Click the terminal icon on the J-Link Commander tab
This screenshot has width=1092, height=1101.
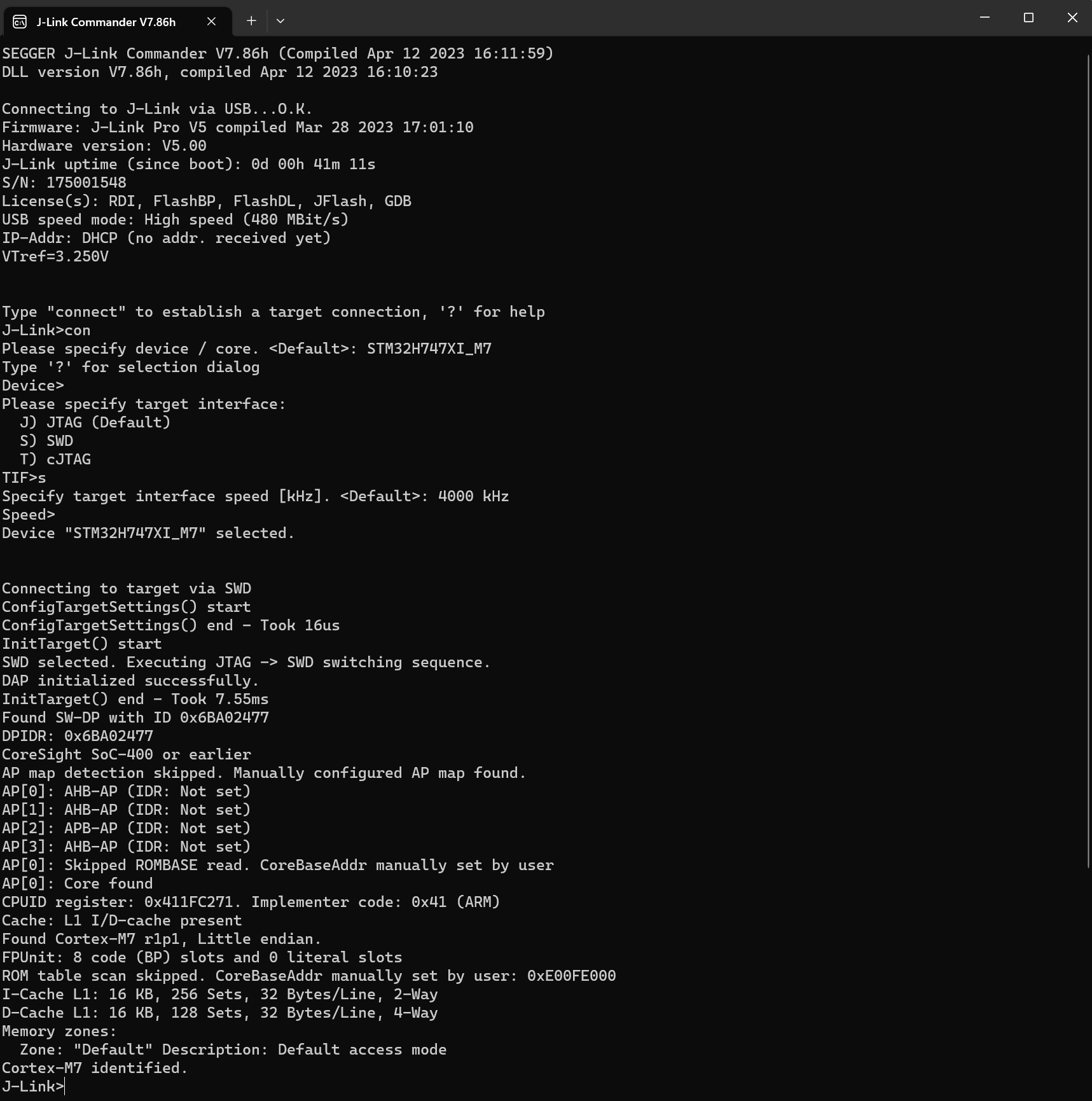tap(20, 22)
